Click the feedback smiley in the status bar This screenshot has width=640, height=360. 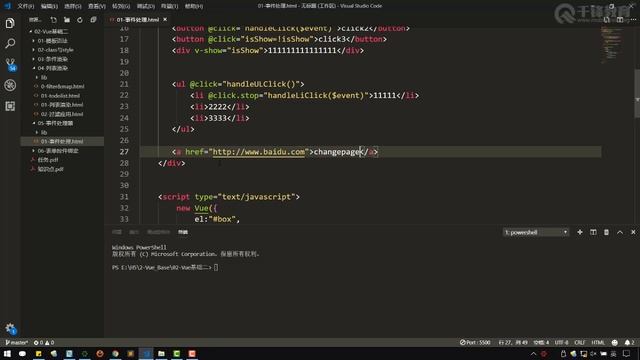(614, 342)
